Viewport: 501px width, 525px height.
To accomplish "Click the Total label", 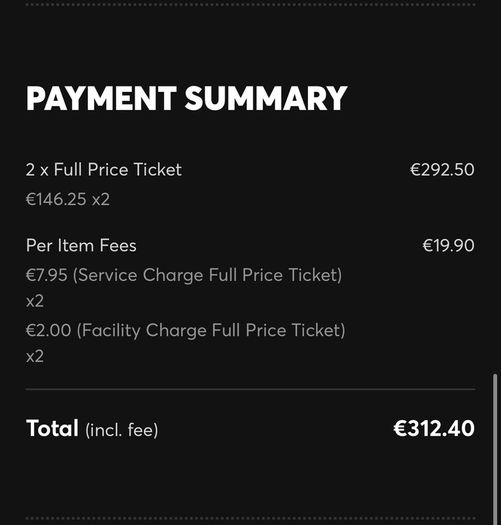I will 52,428.
